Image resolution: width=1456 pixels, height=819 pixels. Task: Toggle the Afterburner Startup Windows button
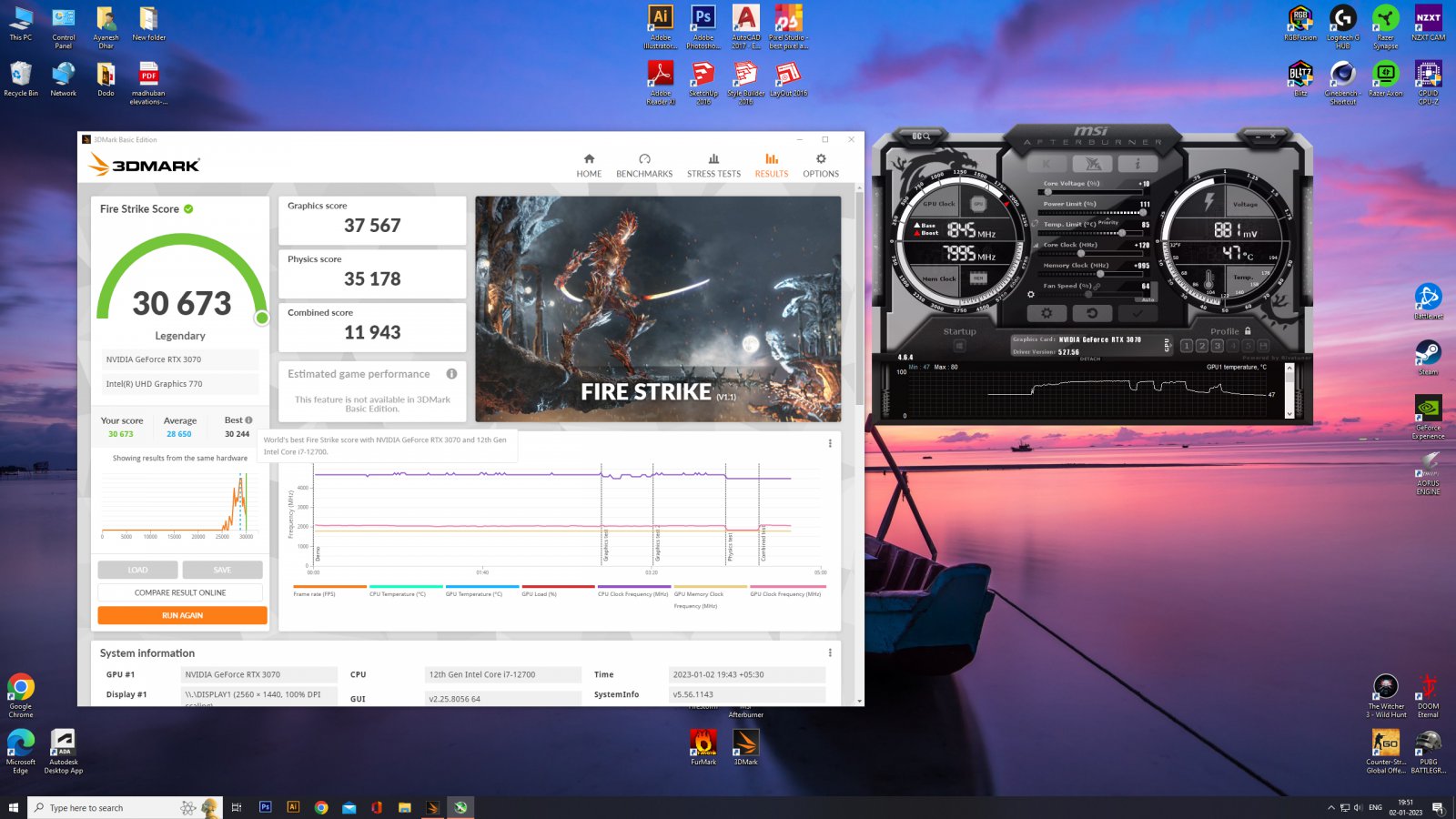[960, 346]
